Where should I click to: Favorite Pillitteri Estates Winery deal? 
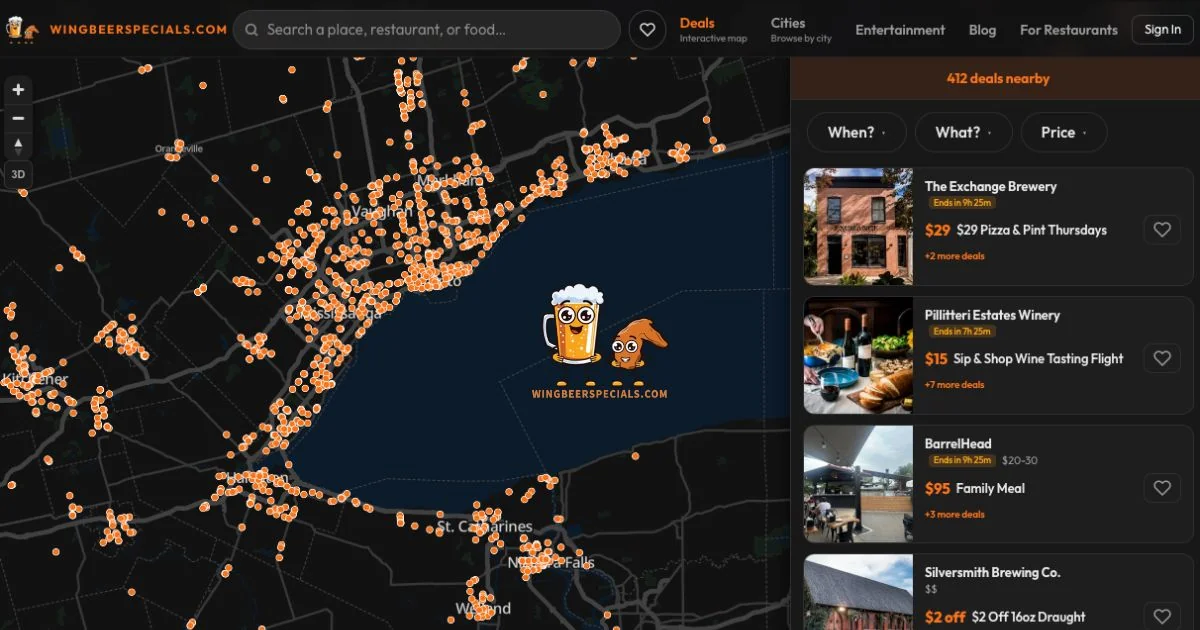tap(1161, 358)
